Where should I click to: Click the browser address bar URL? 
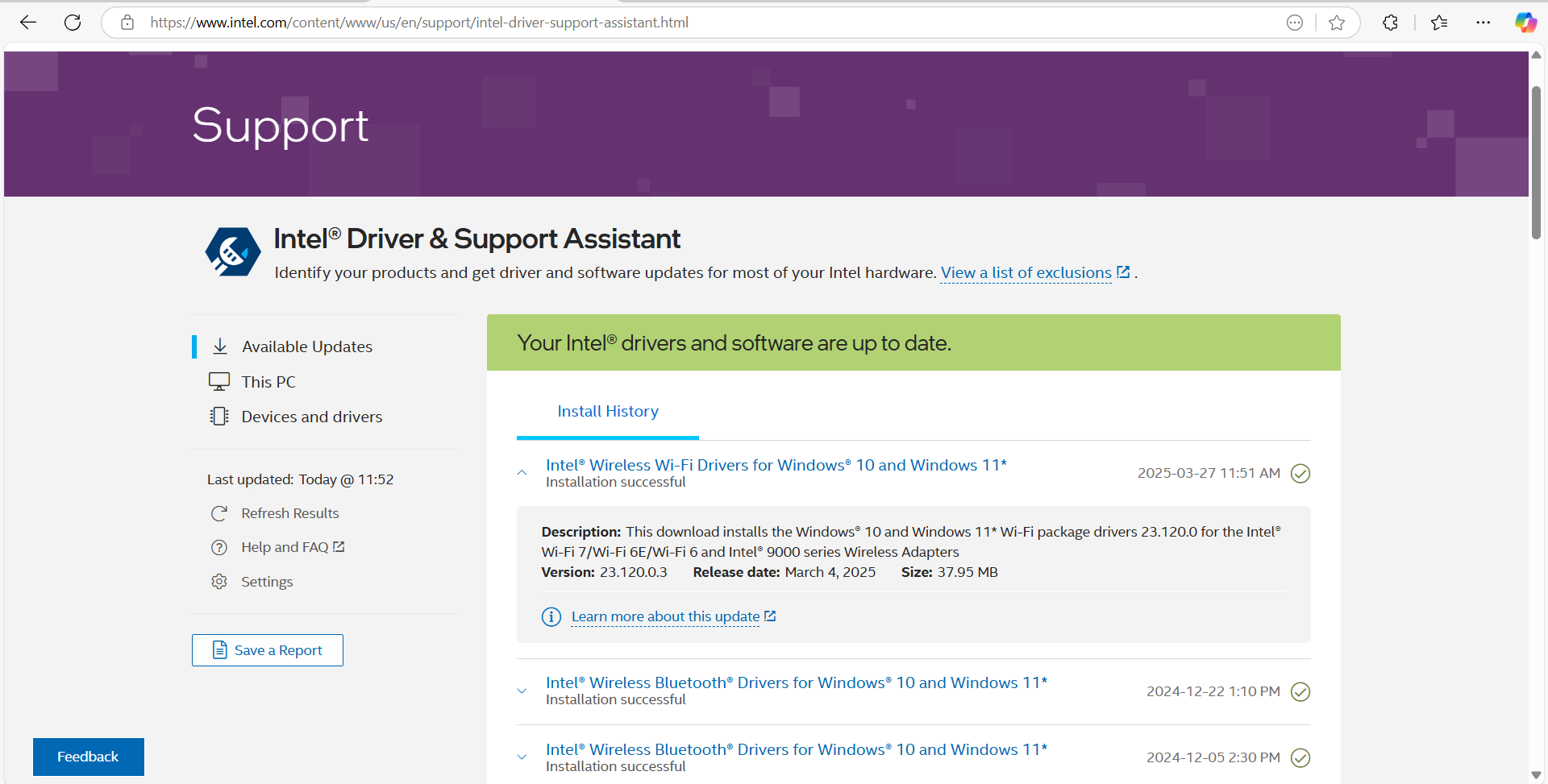click(419, 23)
